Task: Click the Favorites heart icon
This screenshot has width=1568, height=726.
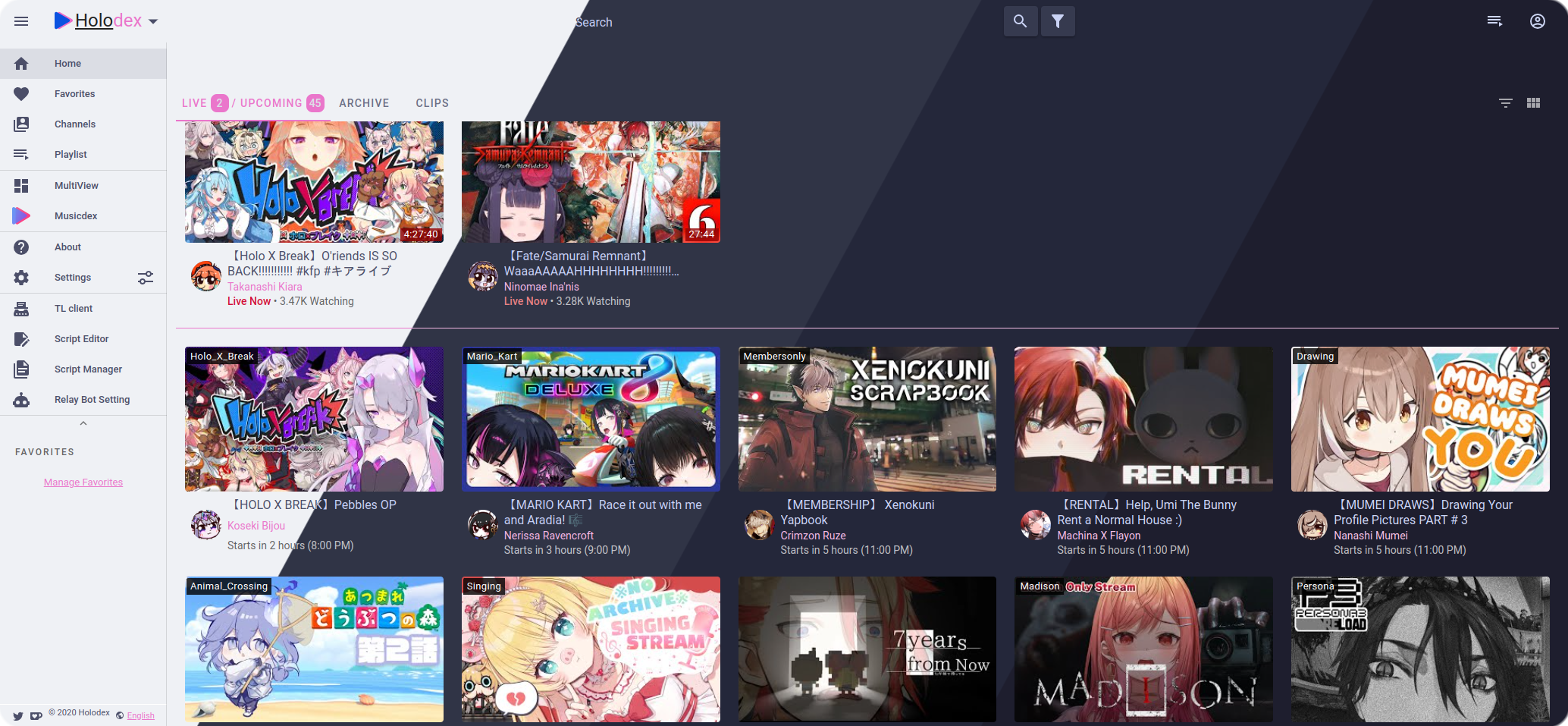Action: tap(21, 94)
